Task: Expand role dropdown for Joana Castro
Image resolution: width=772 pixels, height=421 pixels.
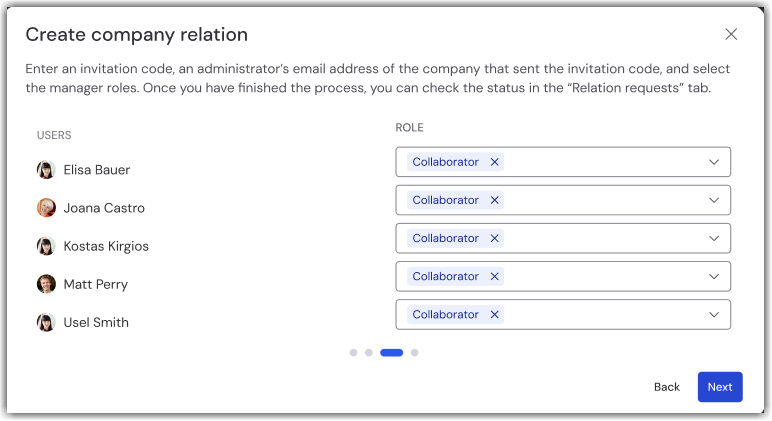Action: click(x=714, y=200)
